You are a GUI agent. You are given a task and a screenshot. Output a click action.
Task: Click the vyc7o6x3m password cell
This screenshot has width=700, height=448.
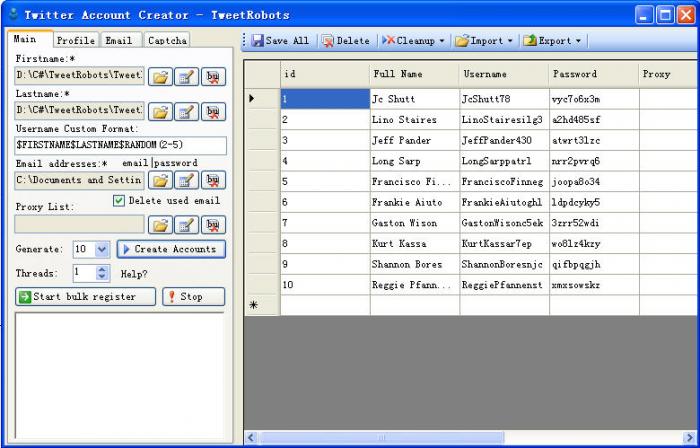[594, 99]
